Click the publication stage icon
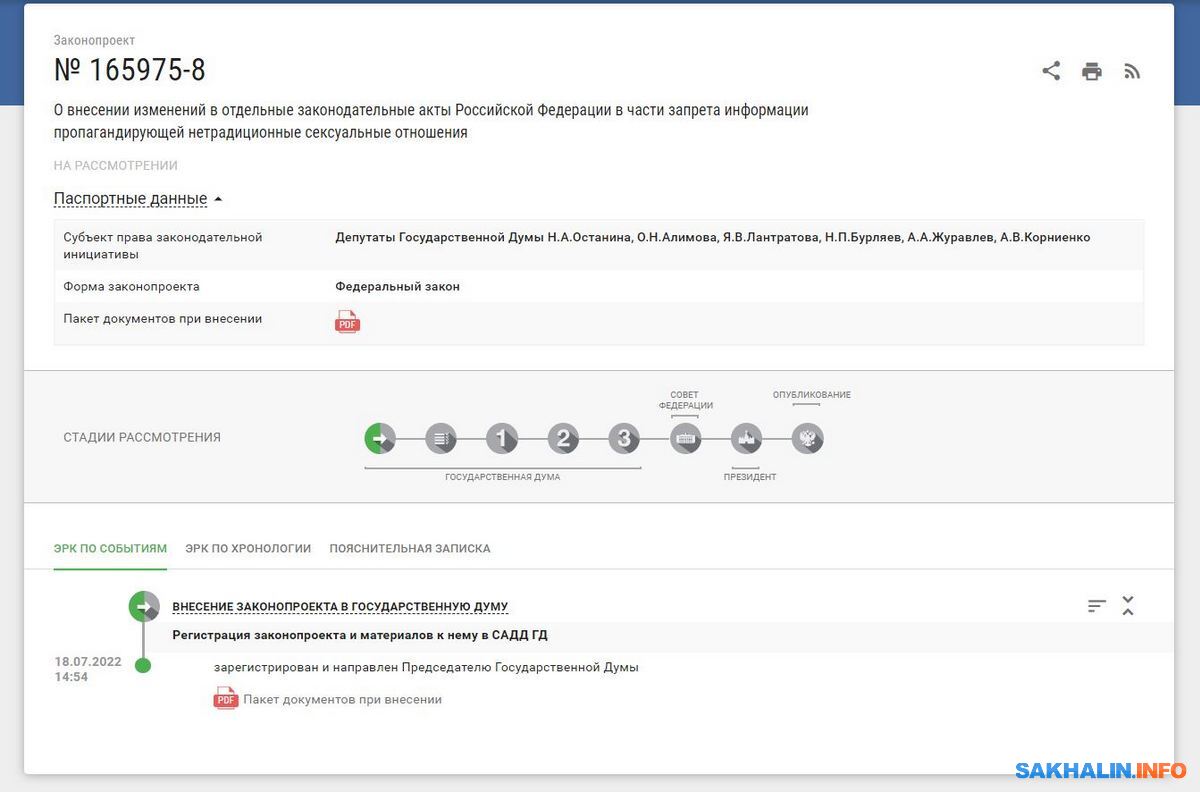Viewport: 1200px width, 792px height. coord(808,438)
